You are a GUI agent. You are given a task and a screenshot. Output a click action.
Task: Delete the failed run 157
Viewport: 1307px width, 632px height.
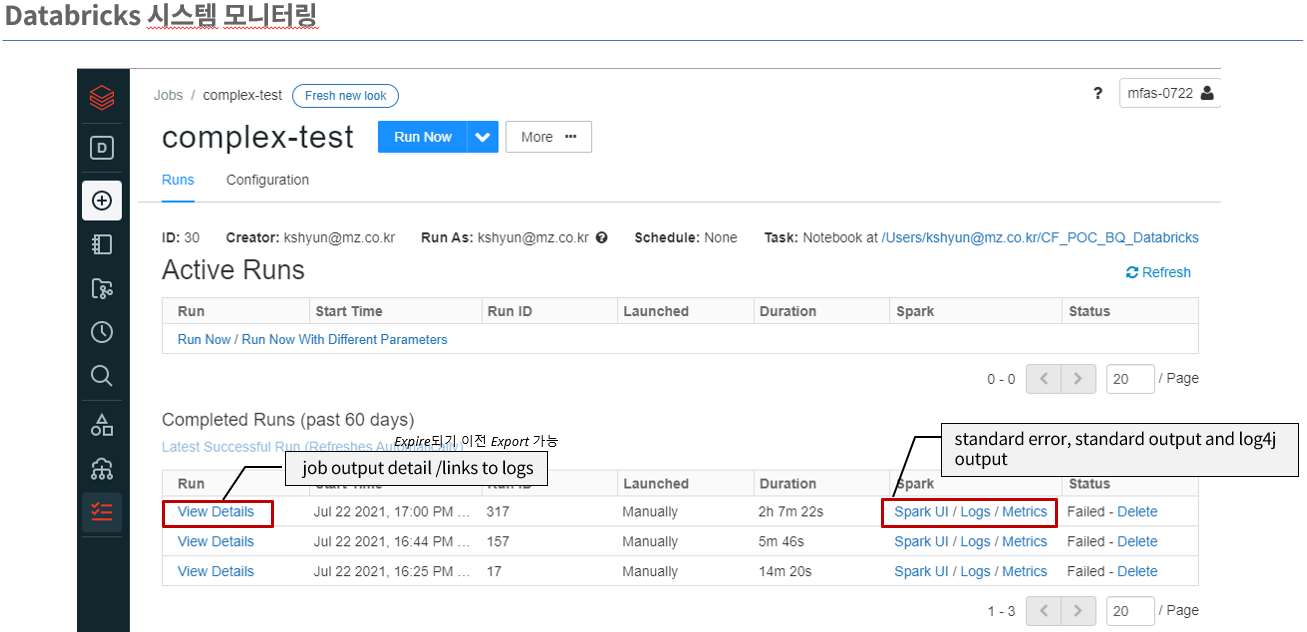1137,542
